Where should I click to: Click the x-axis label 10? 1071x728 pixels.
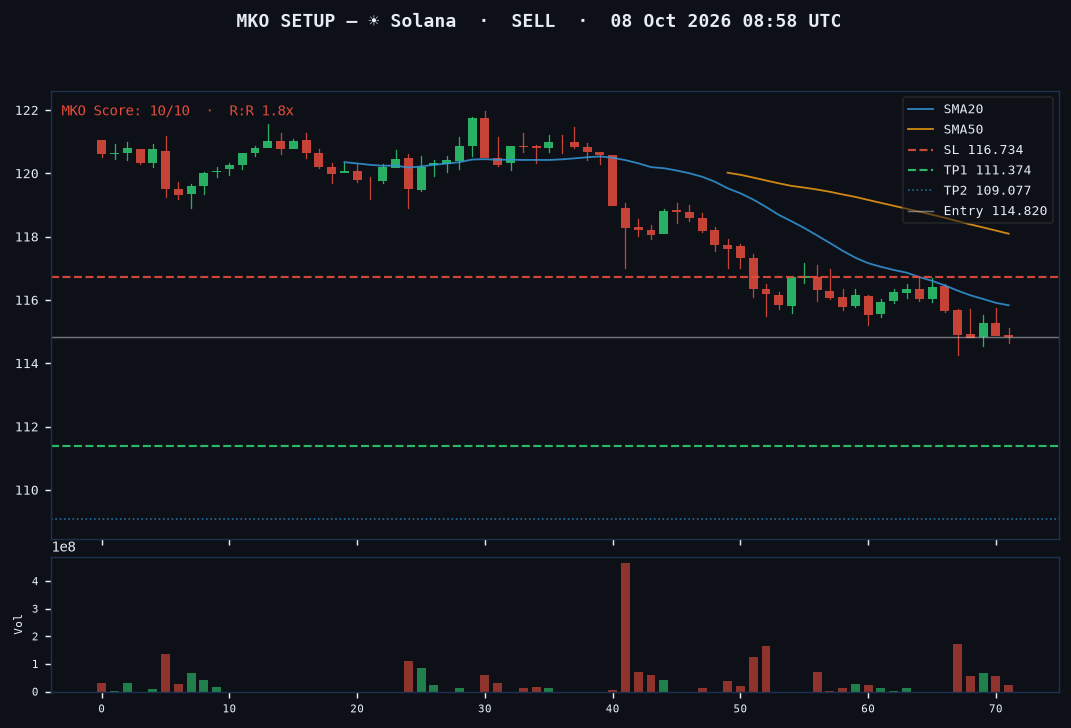(x=230, y=709)
